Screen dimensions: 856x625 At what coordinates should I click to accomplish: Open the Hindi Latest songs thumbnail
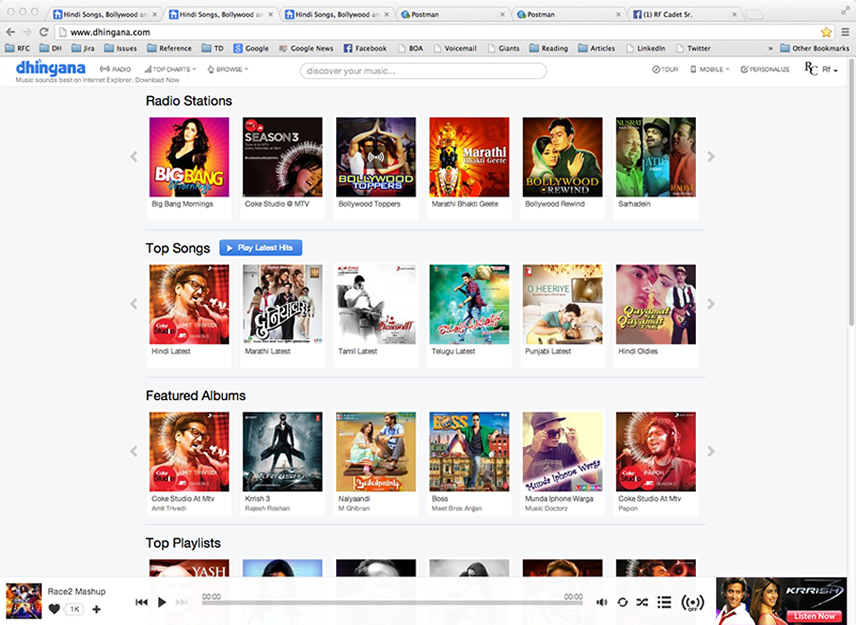pos(189,305)
